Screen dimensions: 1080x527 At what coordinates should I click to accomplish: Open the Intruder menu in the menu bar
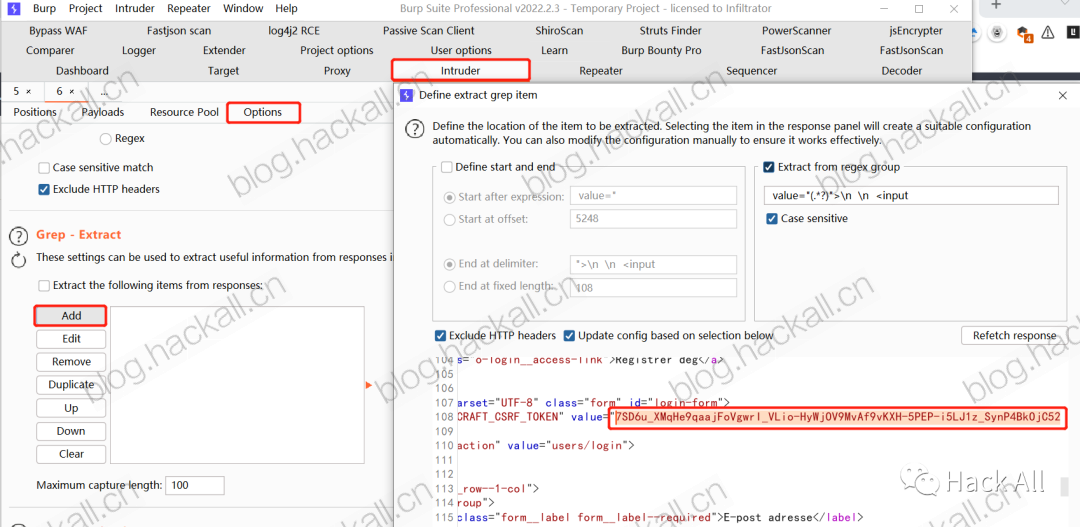(135, 9)
